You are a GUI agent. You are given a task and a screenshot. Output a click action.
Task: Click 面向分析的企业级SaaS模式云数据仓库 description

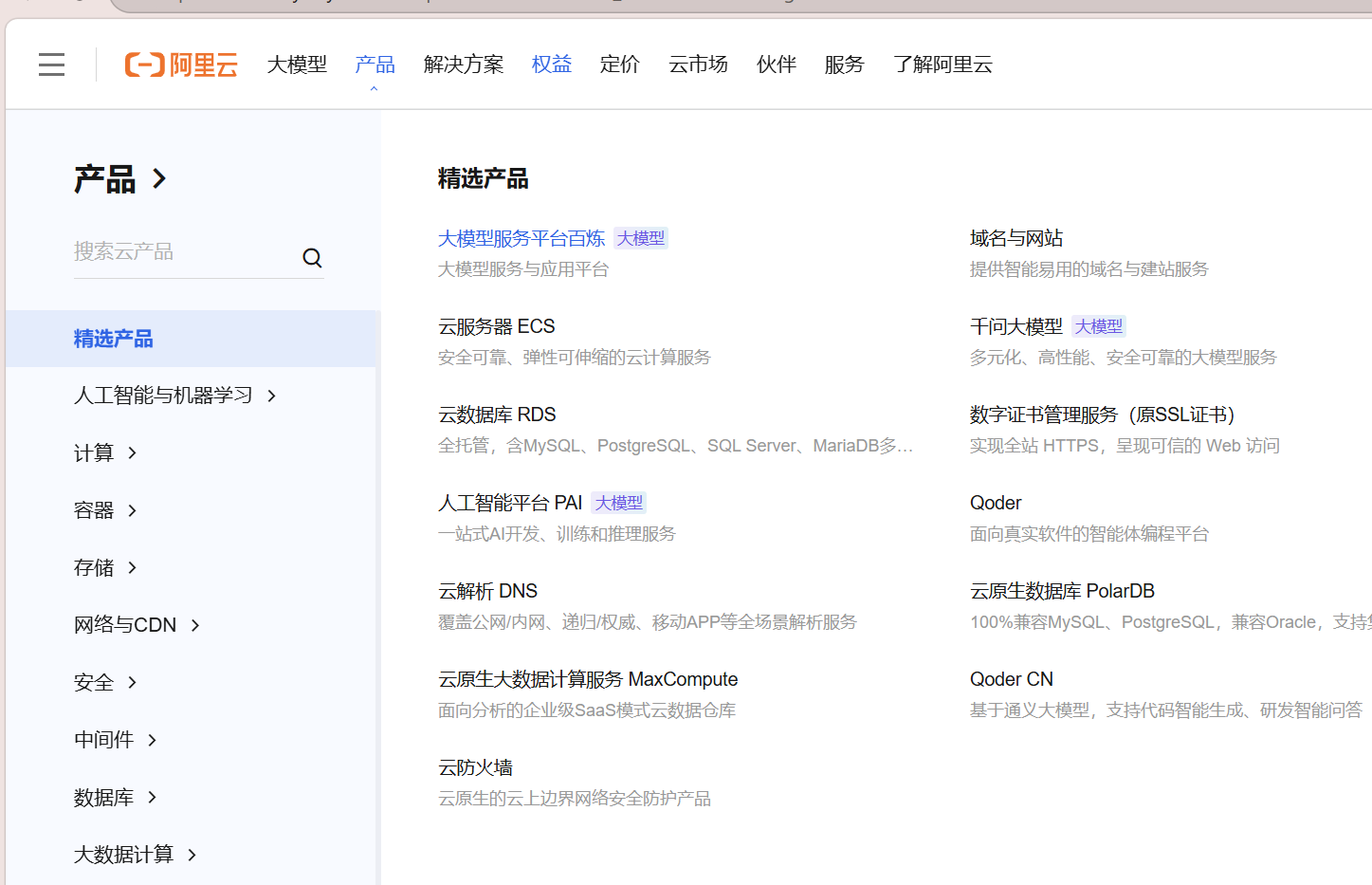click(587, 710)
